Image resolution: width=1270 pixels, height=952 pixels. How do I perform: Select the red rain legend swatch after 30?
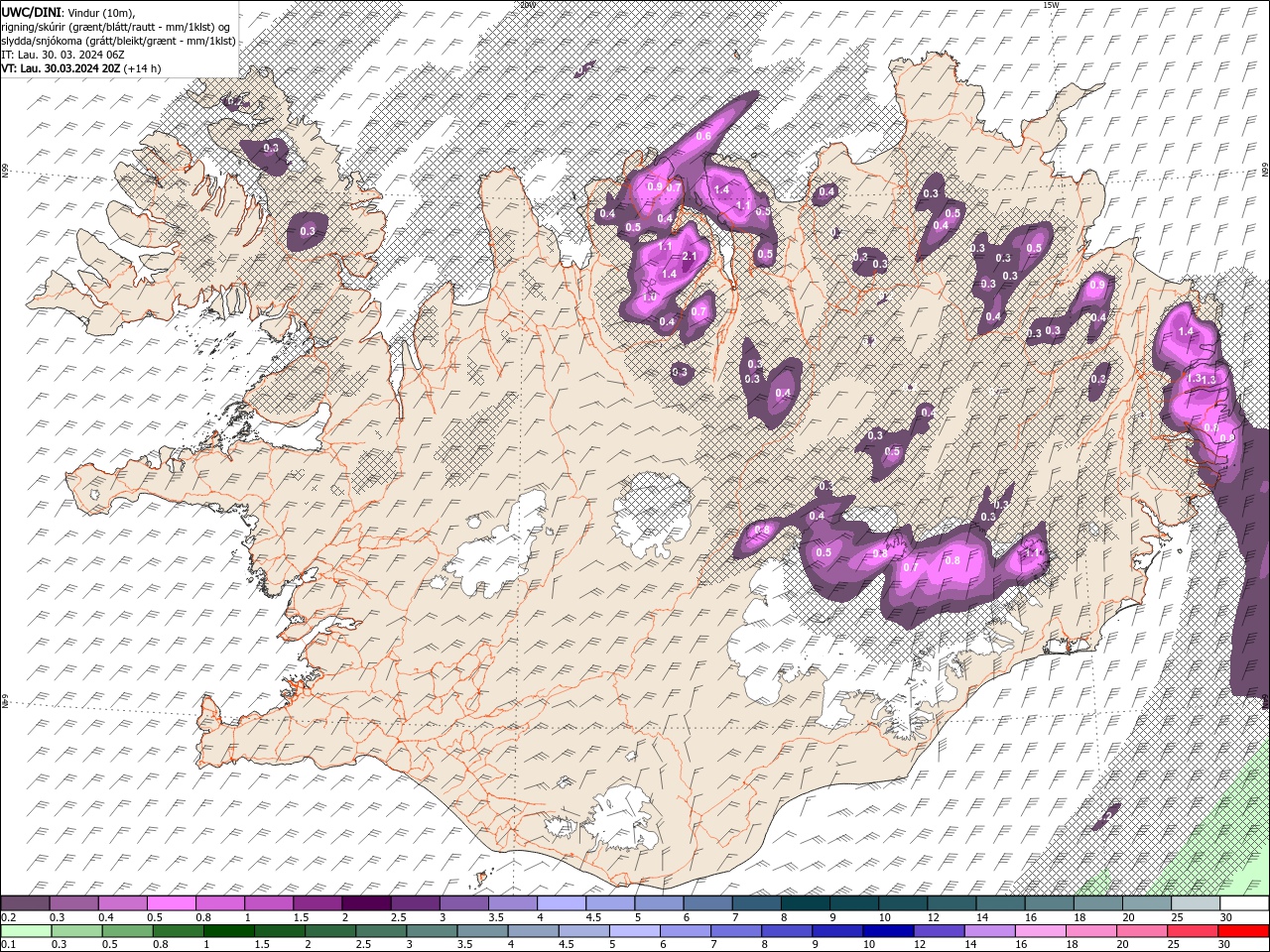tap(1244, 931)
